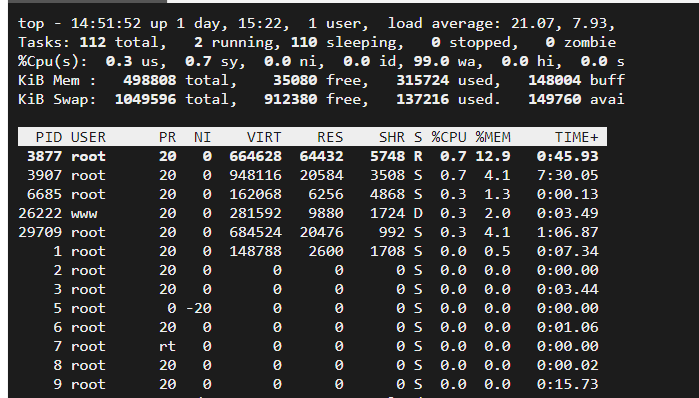Viewport: 699px width, 398px height.
Task: Click TIME+ value 0:45.93
Action: pos(567,156)
